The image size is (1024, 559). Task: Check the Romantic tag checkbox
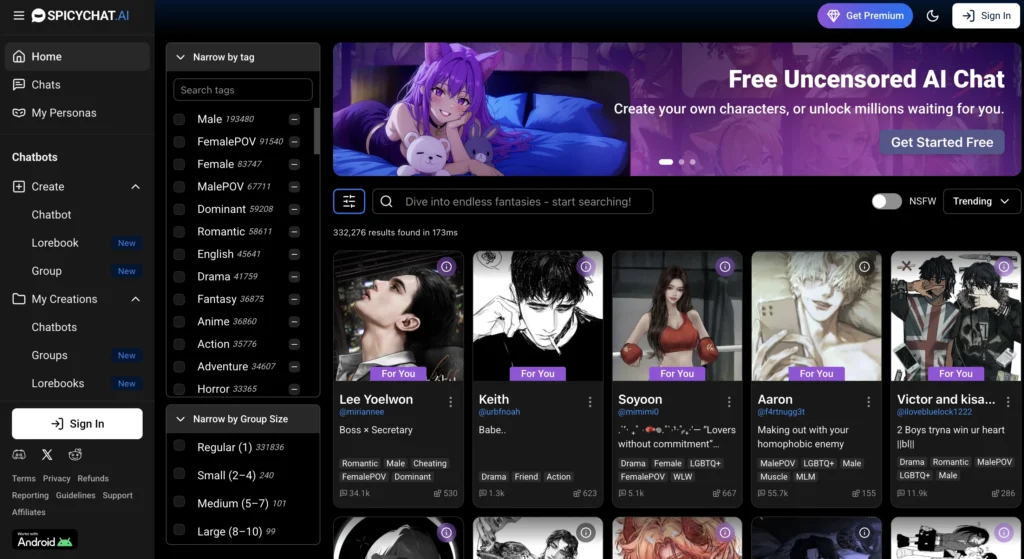click(x=179, y=232)
